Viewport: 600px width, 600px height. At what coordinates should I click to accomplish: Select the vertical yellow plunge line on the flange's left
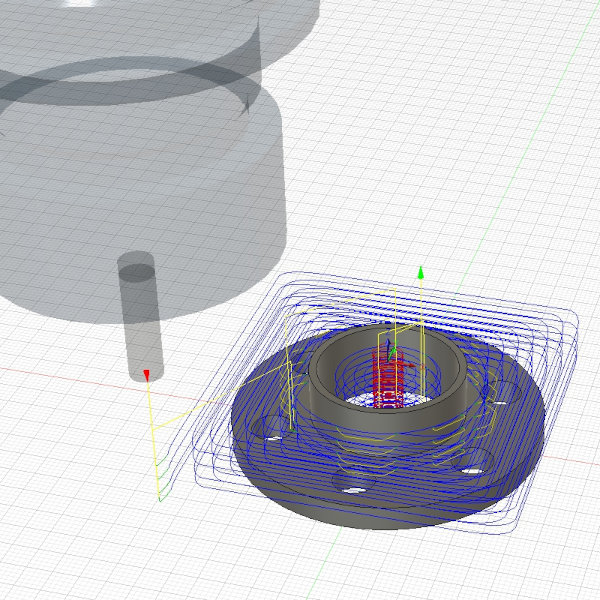(289, 375)
